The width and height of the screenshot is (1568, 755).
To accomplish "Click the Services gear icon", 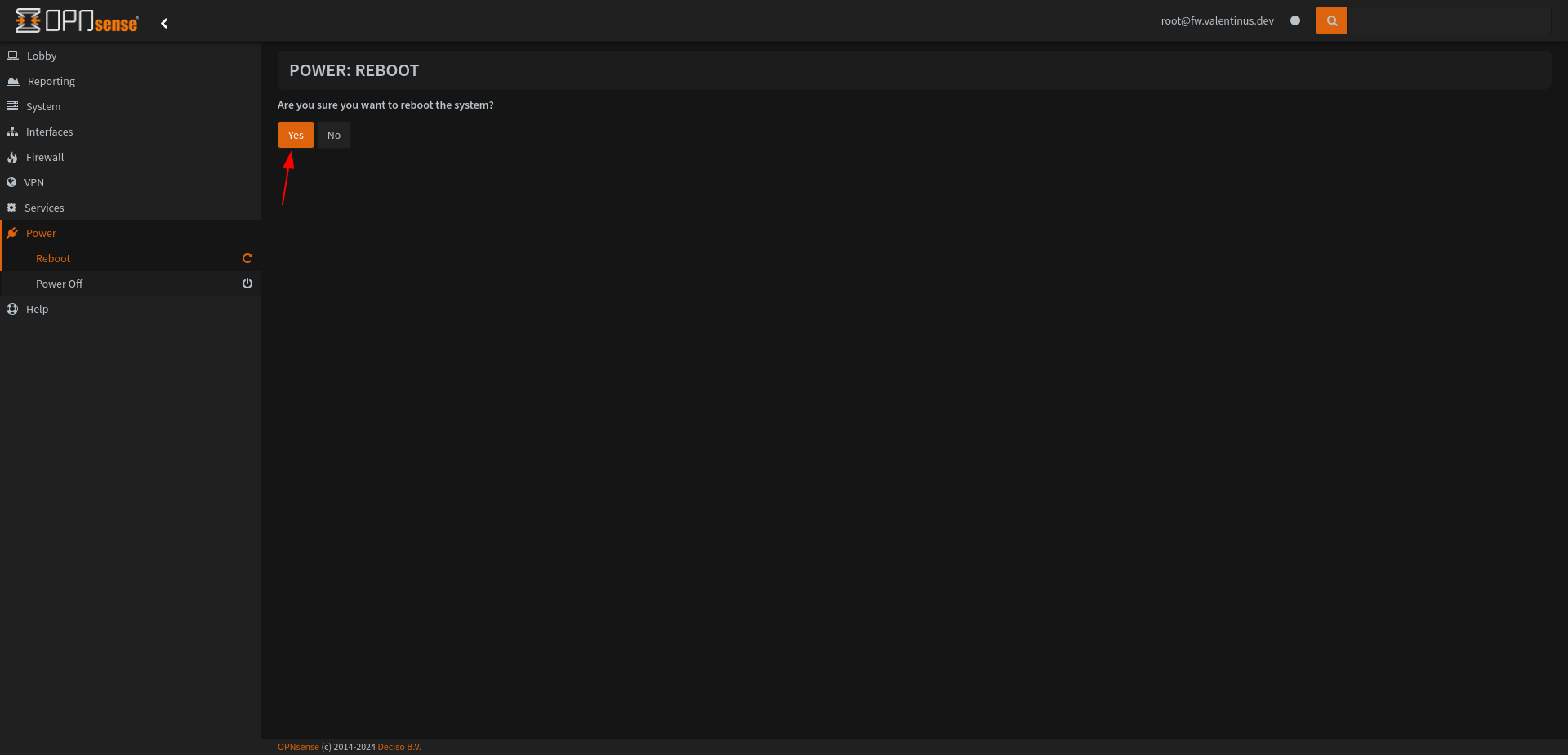I will (x=11, y=208).
